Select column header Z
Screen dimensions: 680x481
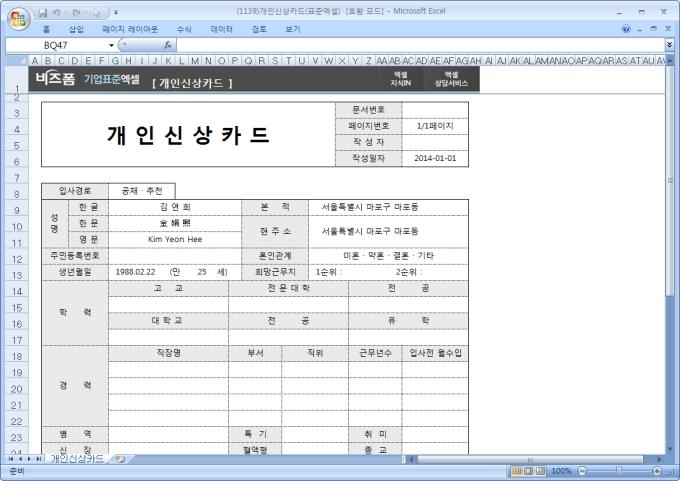[368, 61]
